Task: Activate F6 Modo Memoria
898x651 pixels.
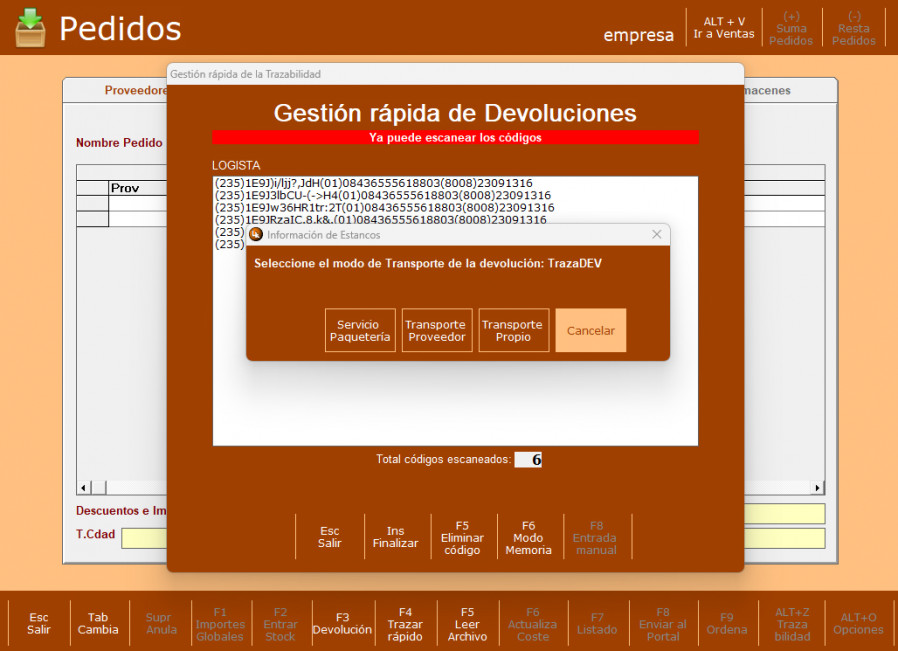Action: 528,537
